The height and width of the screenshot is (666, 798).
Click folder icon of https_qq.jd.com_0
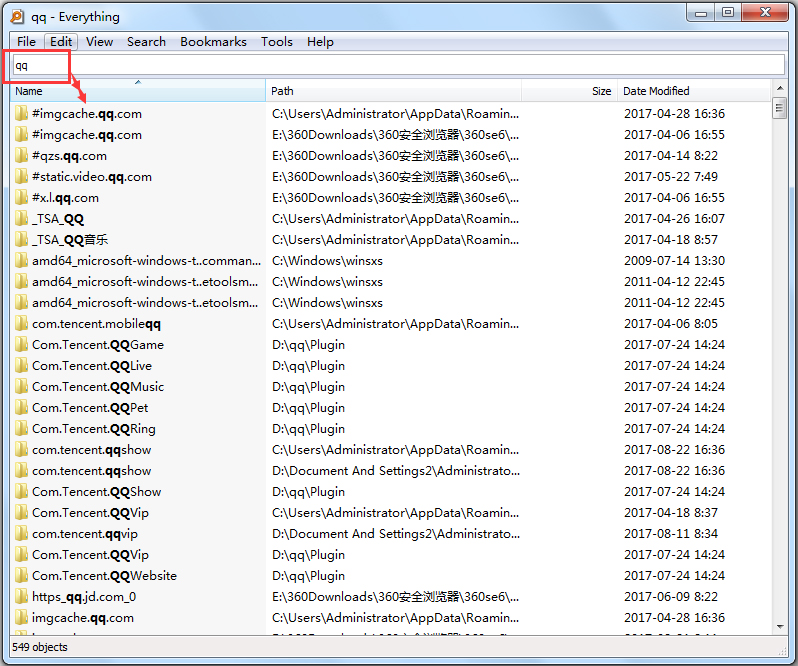[21, 597]
